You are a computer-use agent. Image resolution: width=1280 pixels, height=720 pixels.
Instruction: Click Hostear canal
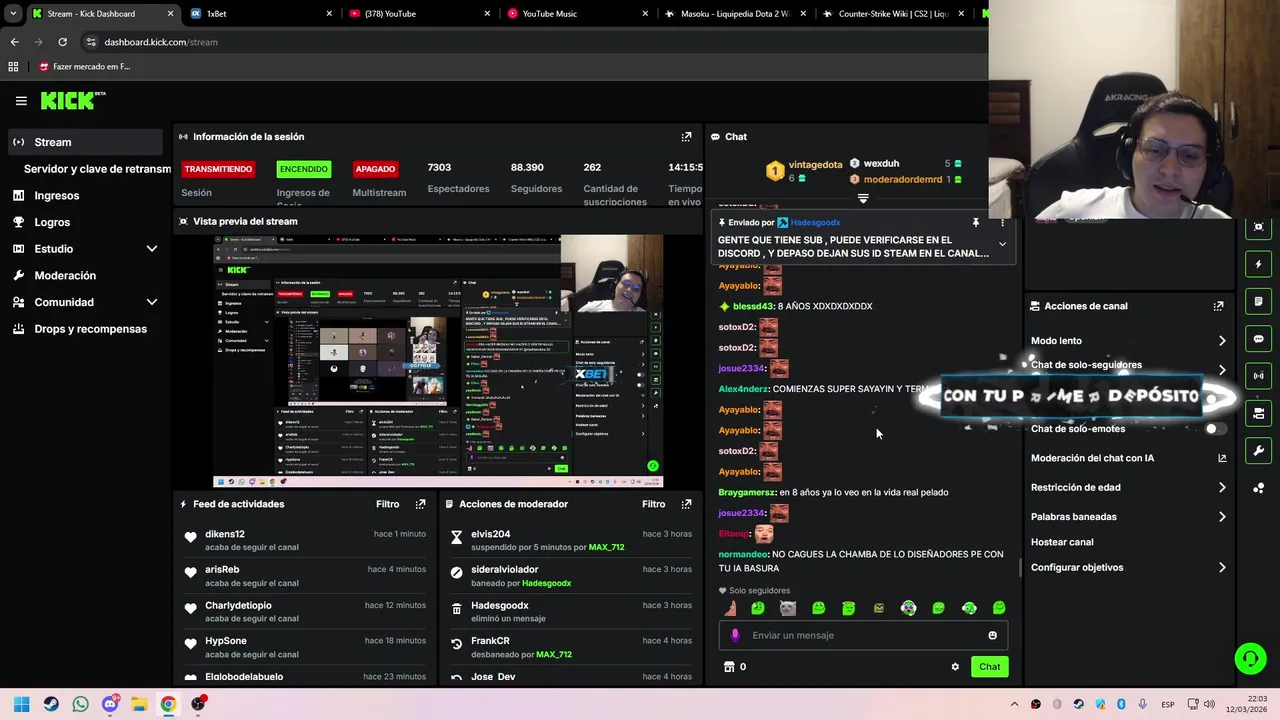pos(1062,542)
